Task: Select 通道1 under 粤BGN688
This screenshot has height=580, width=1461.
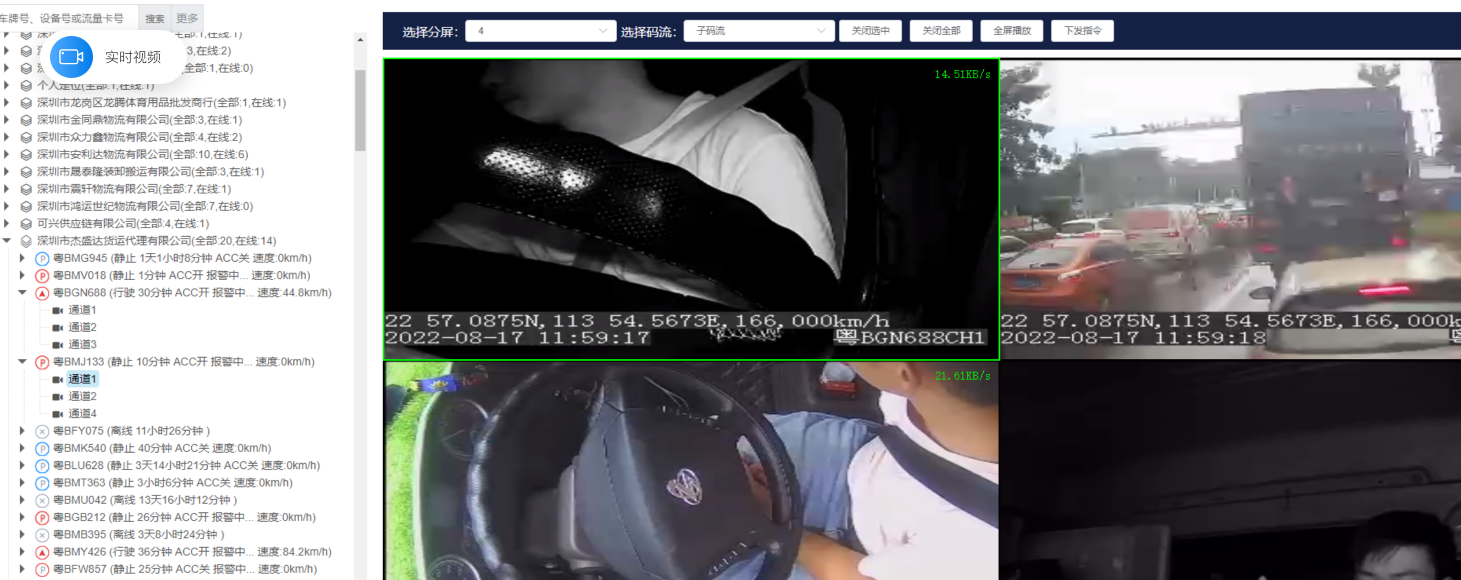Action: tap(82, 310)
